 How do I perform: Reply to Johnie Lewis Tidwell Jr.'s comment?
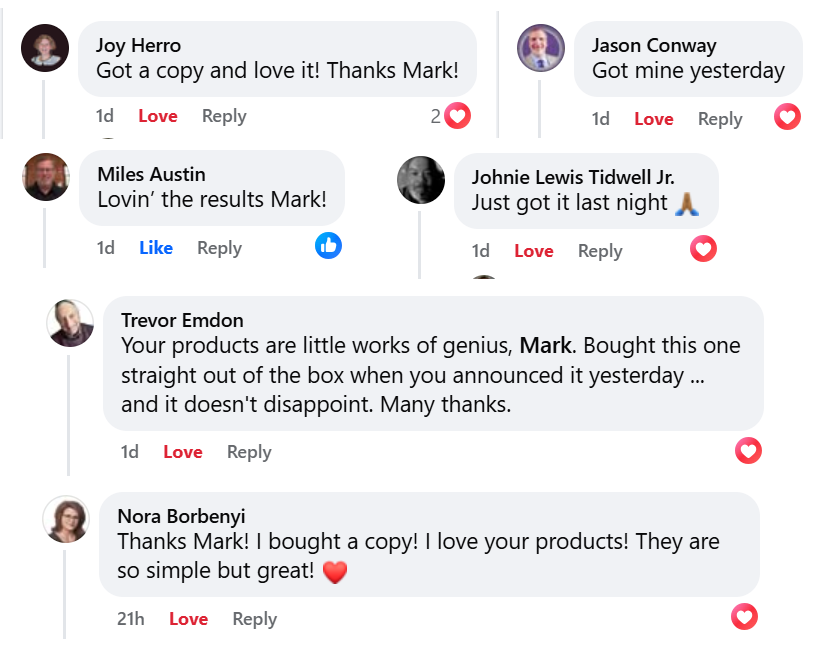coord(600,251)
